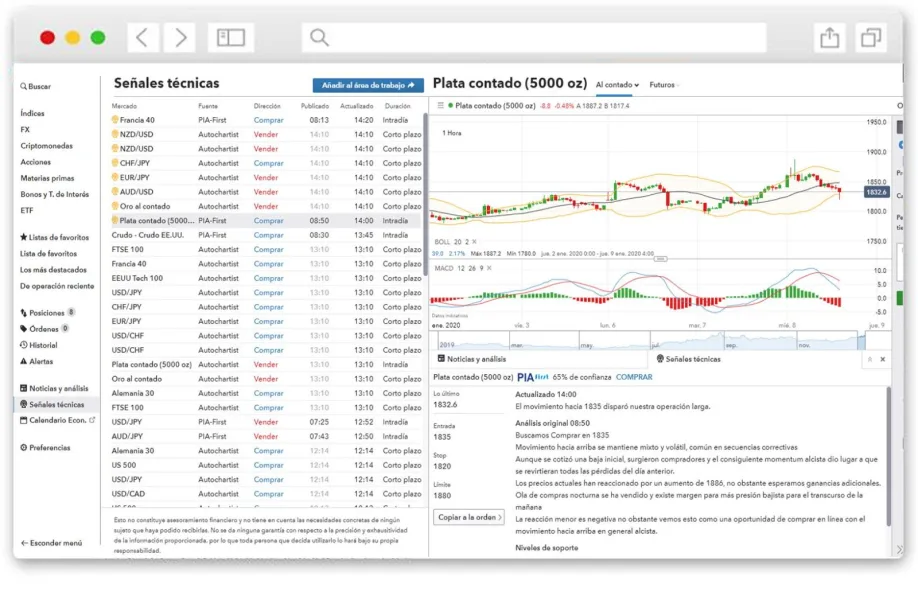Open Acciones market category
The image size is (918, 600).
(35, 162)
